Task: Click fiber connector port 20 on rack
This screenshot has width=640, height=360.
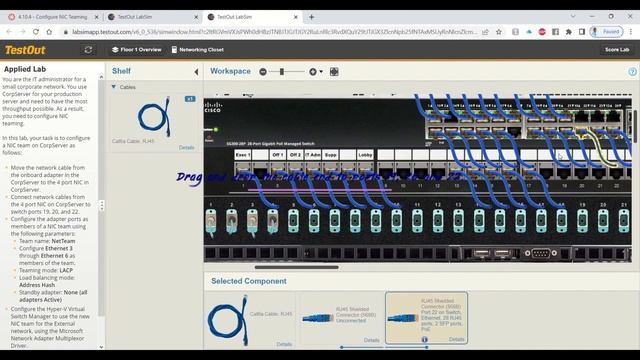Action: tap(603, 221)
